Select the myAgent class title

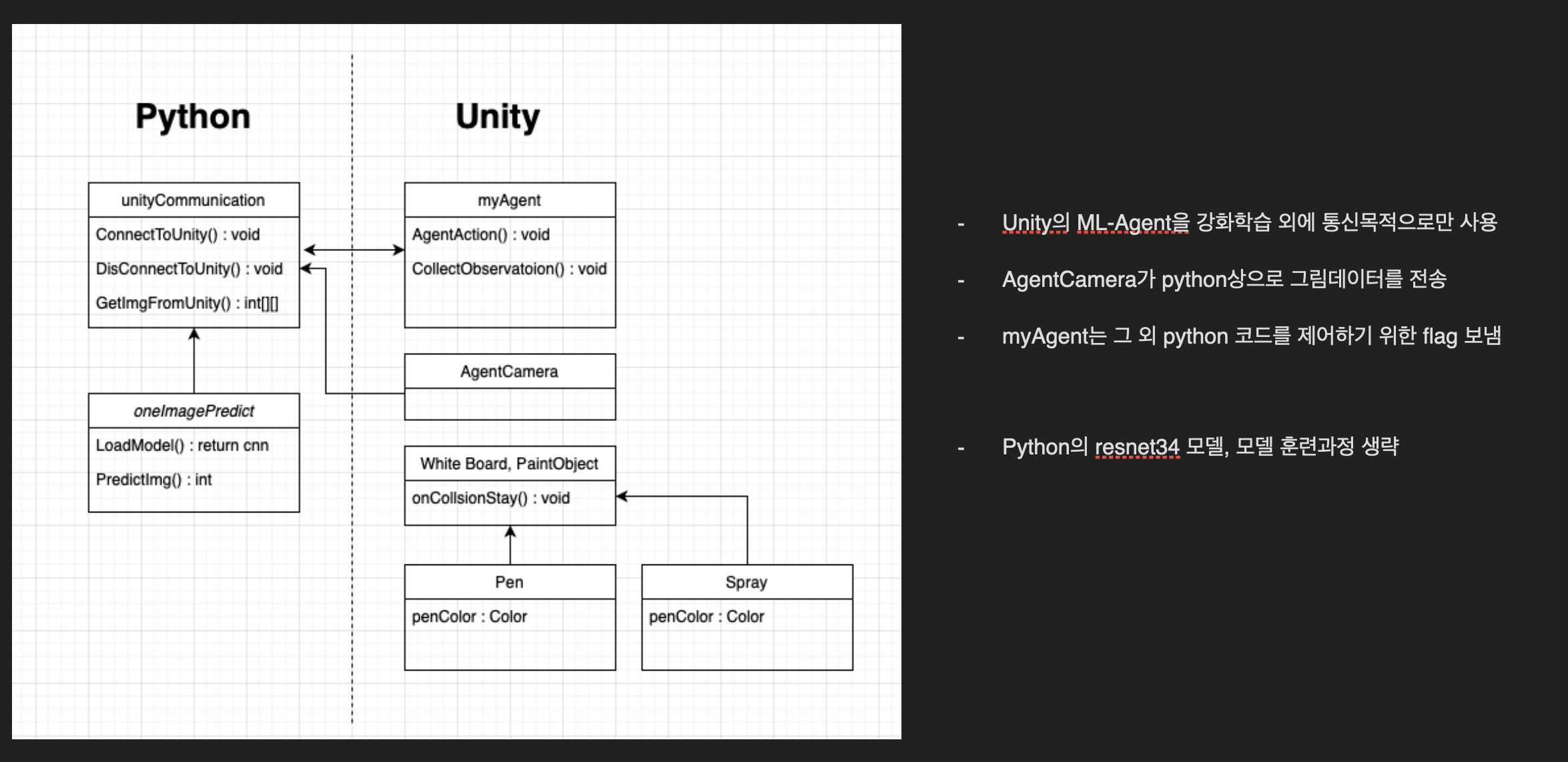click(509, 200)
